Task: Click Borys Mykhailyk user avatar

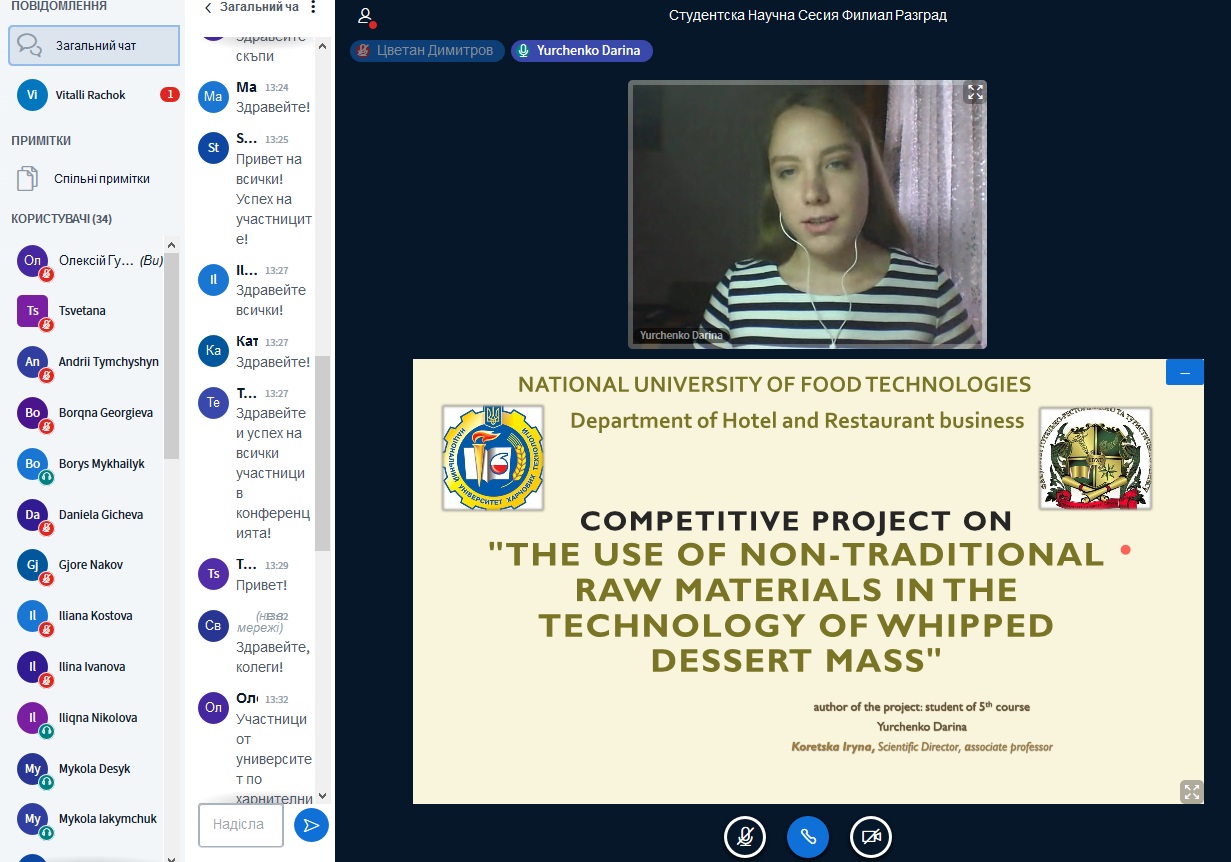Action: 33,464
